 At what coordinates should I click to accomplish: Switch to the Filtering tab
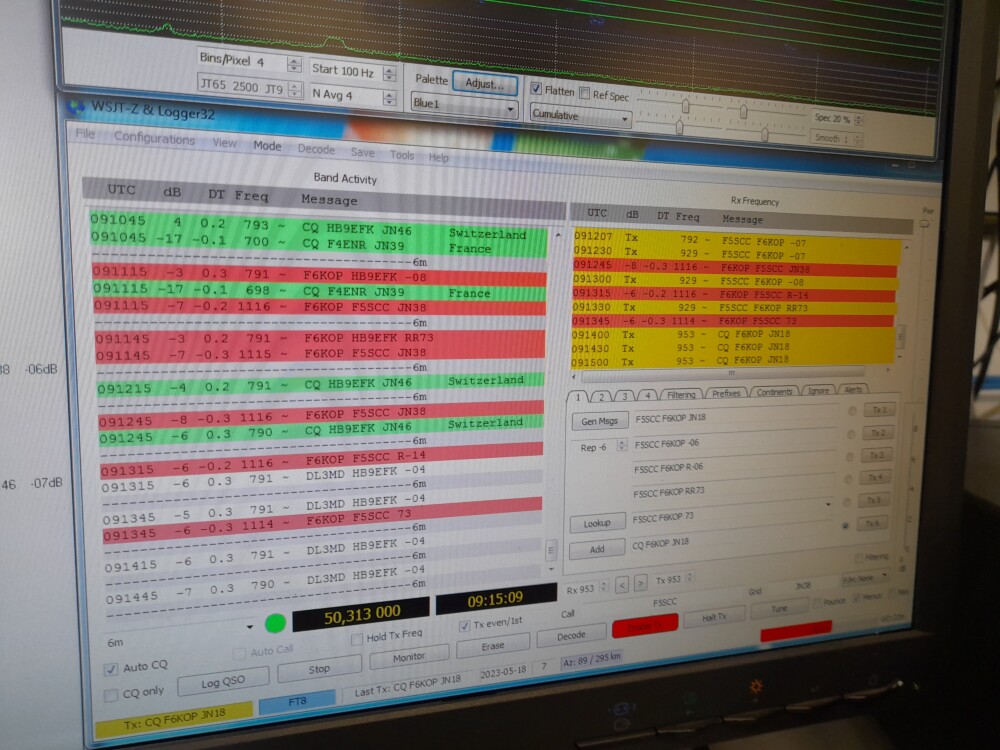pyautogui.click(x=680, y=395)
